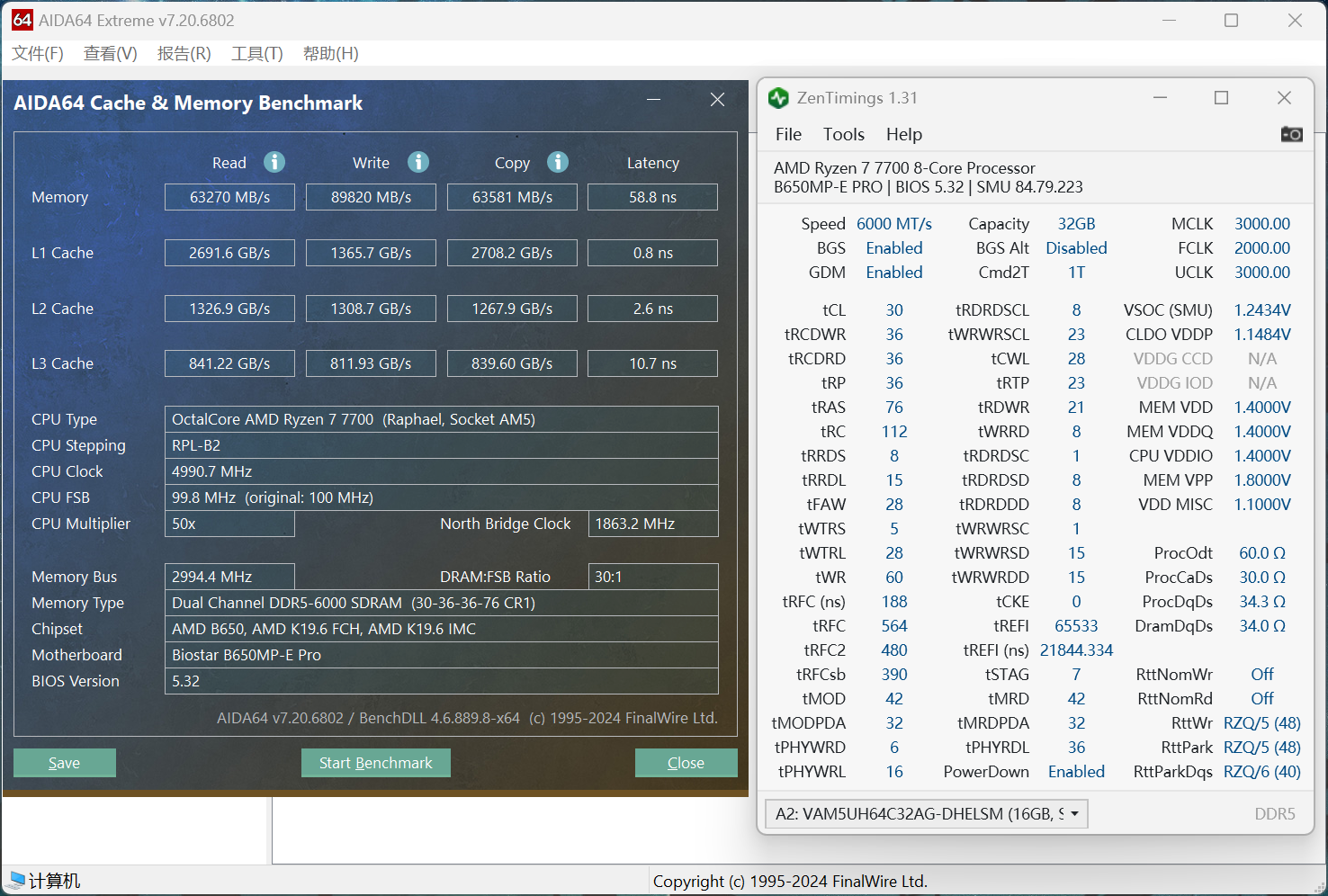1328x896 pixels.
Task: Take screenshot with ZenTimings camera icon
Action: click(1291, 134)
